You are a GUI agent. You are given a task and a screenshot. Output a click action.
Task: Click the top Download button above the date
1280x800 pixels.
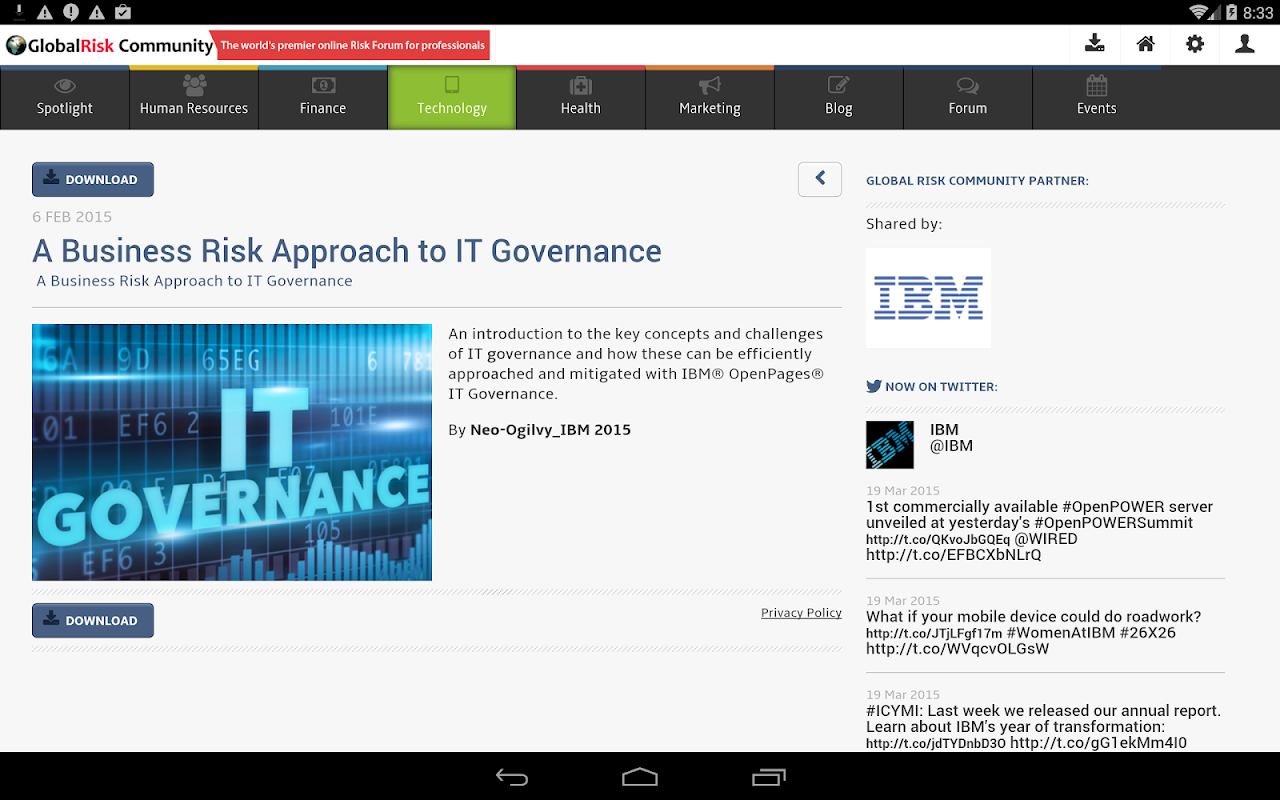tap(93, 180)
